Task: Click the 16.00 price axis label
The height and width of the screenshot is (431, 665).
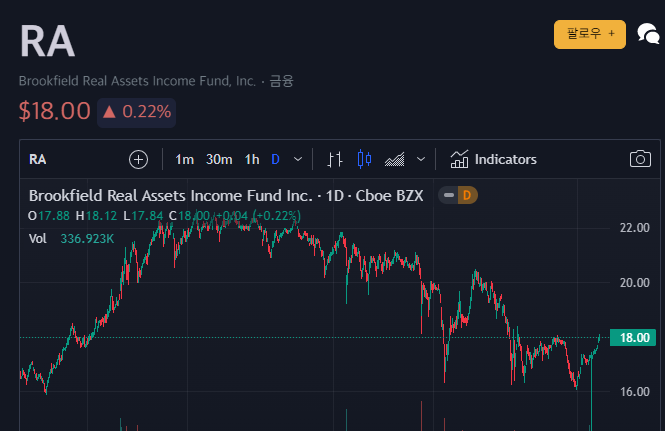Action: coord(634,392)
